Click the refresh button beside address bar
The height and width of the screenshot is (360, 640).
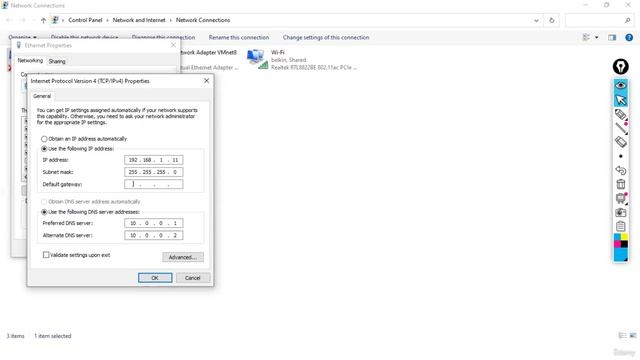point(551,20)
